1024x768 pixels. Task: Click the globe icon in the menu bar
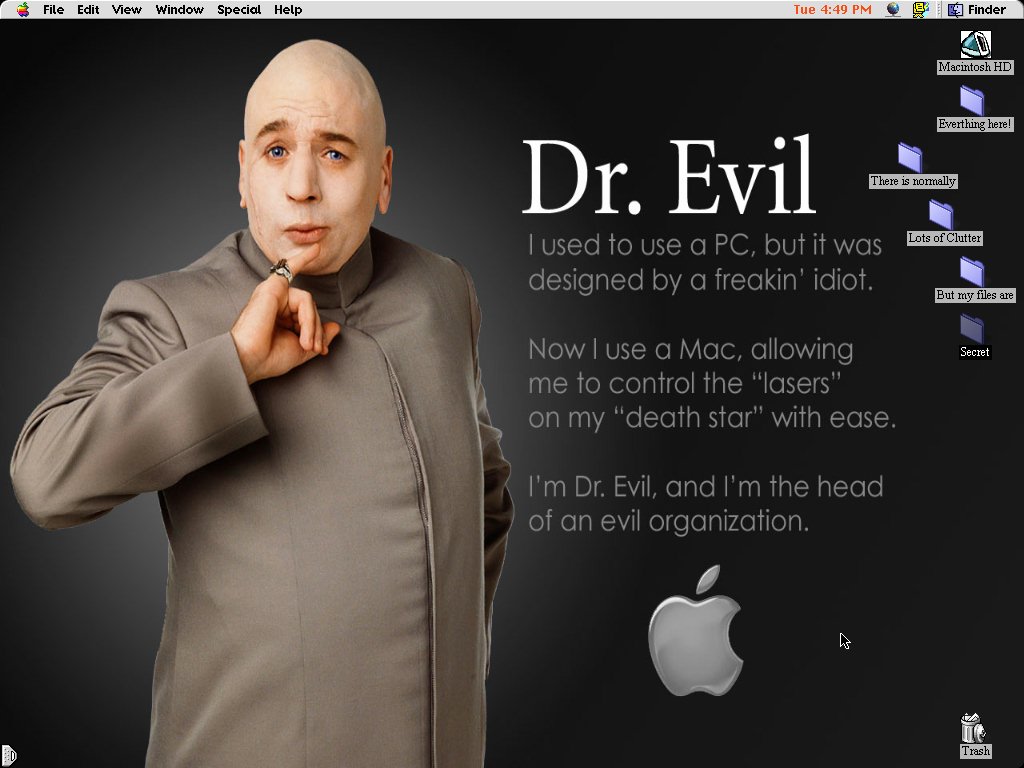(893, 9)
